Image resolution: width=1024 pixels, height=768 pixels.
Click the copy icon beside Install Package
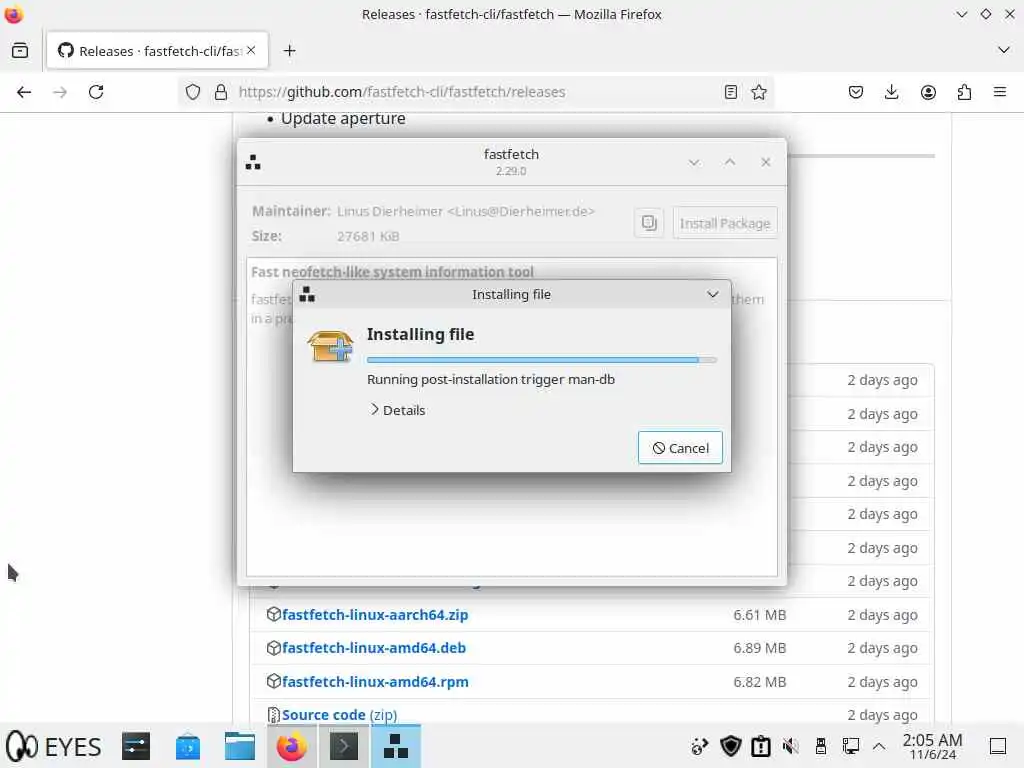(648, 223)
